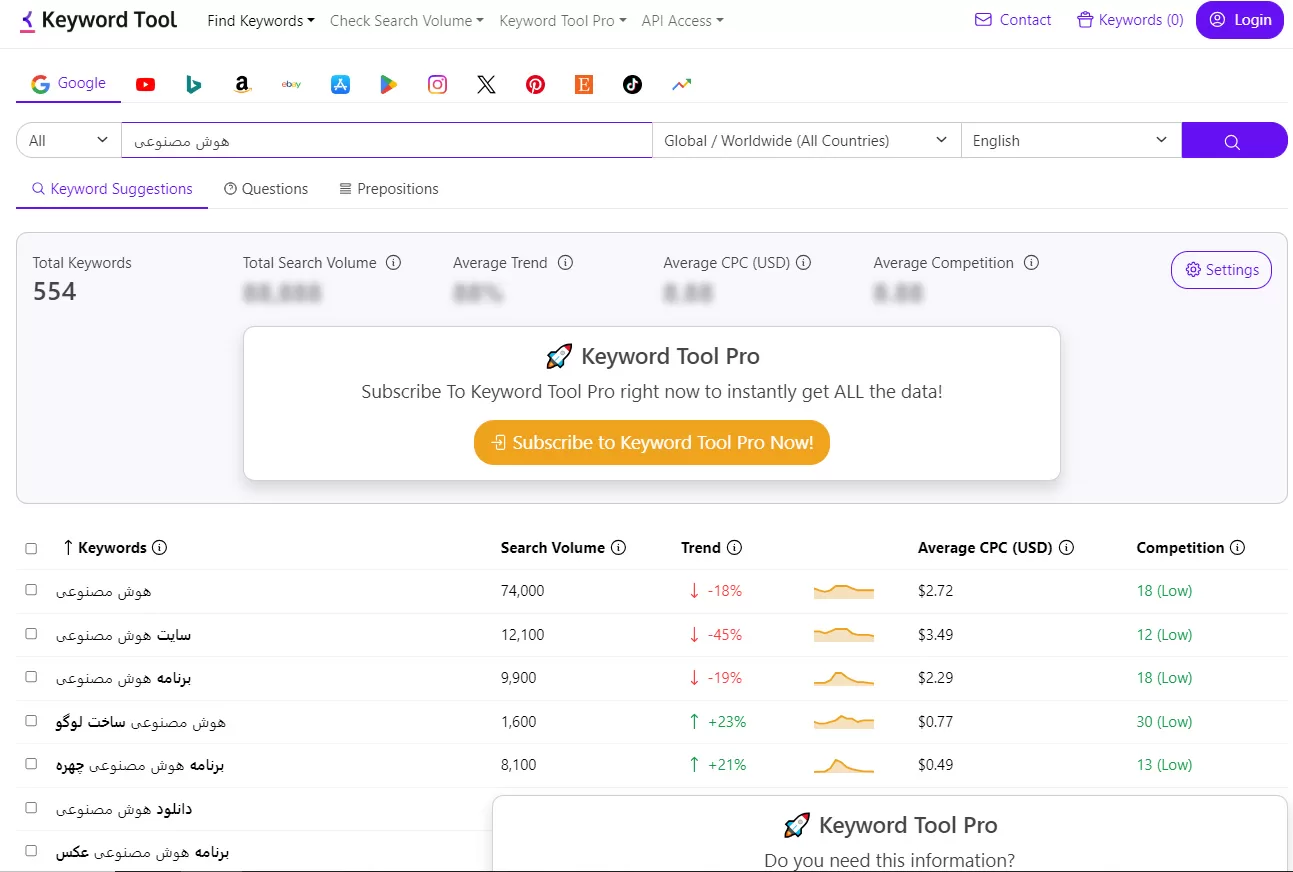This screenshot has width=1293, height=872.
Task: Open the YouTube keyword source tab
Action: 146,85
